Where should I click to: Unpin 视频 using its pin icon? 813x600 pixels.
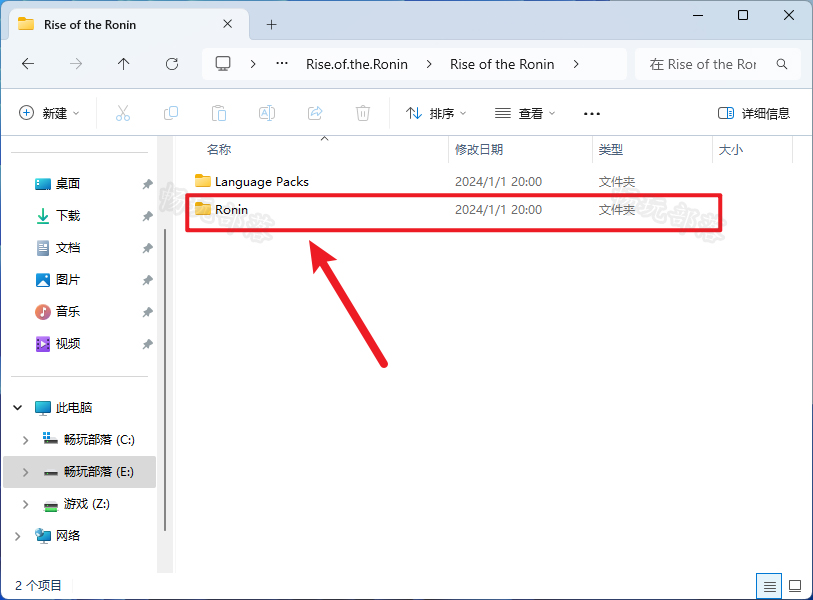coord(148,344)
